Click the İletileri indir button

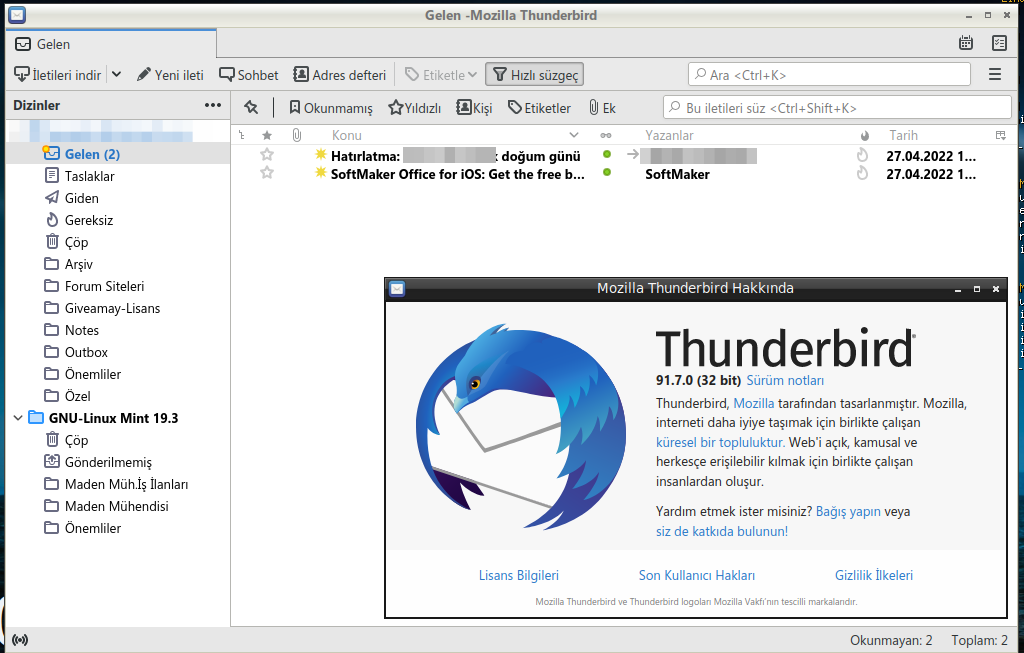click(x=57, y=74)
